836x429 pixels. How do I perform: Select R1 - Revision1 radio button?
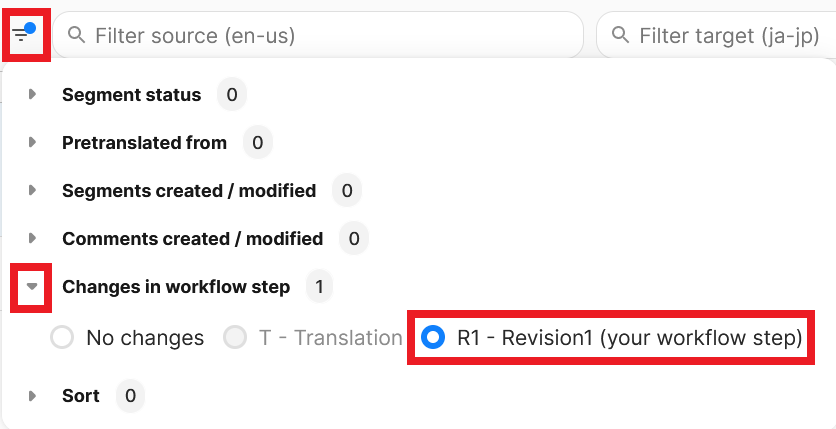[434, 338]
